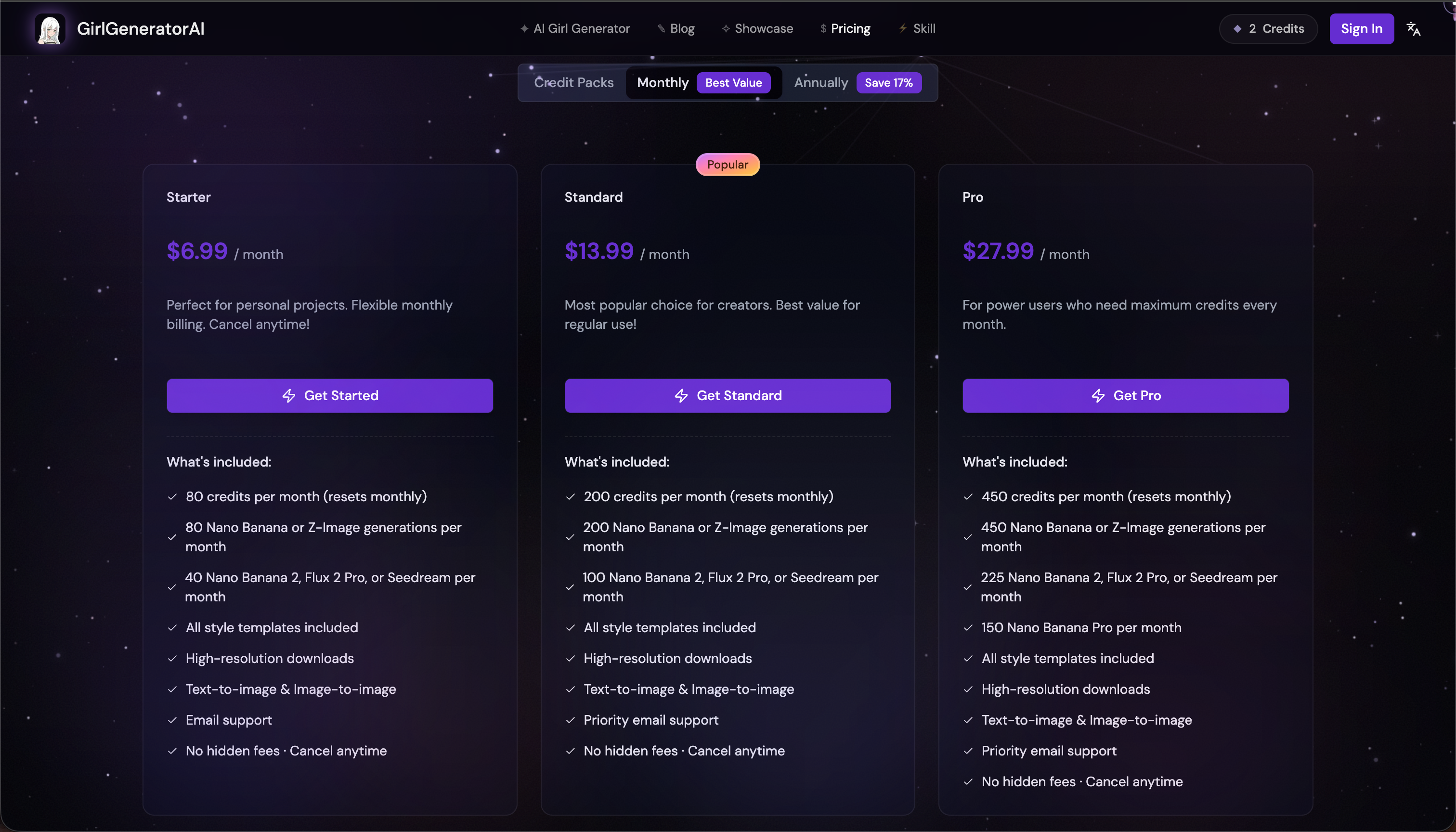1456x832 pixels.
Task: Click the Save 17% badge
Action: click(x=888, y=83)
